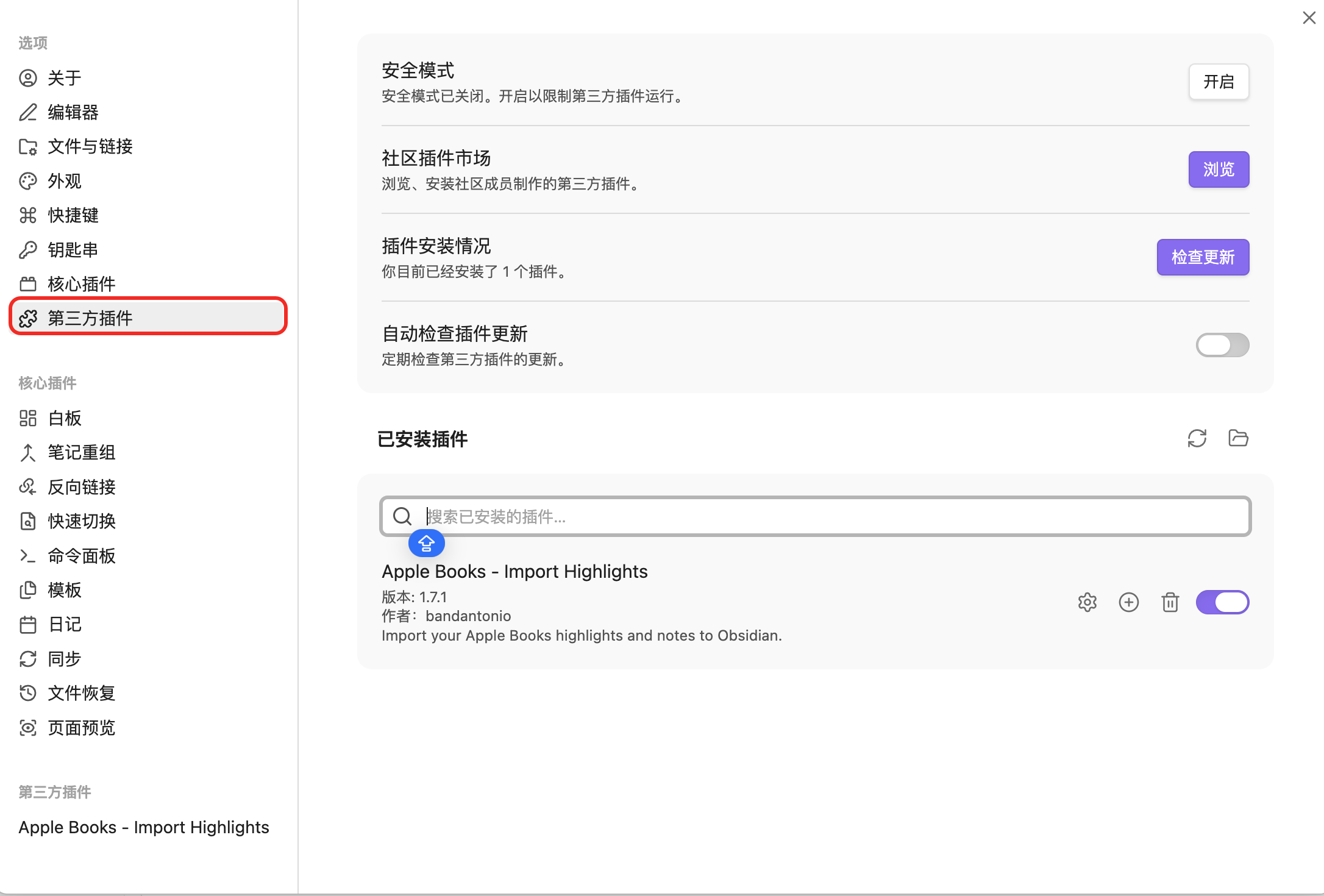Click the file-search icon beside 快速切换
This screenshot has height=896, width=1324.
tap(28, 521)
